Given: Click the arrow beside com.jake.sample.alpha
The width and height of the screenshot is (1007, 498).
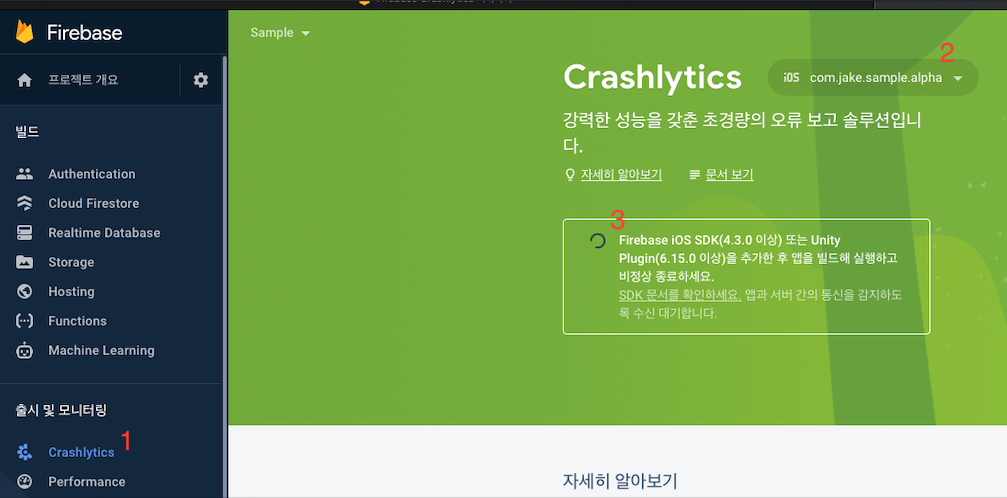Looking at the screenshot, I should pos(958,78).
